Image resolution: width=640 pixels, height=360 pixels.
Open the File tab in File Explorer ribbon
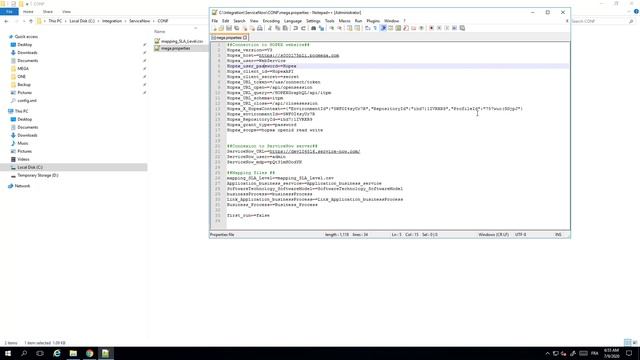tap(9, 12)
